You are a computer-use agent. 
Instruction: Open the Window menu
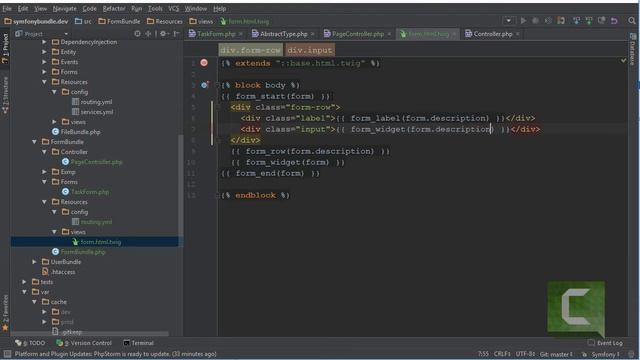(x=196, y=8)
